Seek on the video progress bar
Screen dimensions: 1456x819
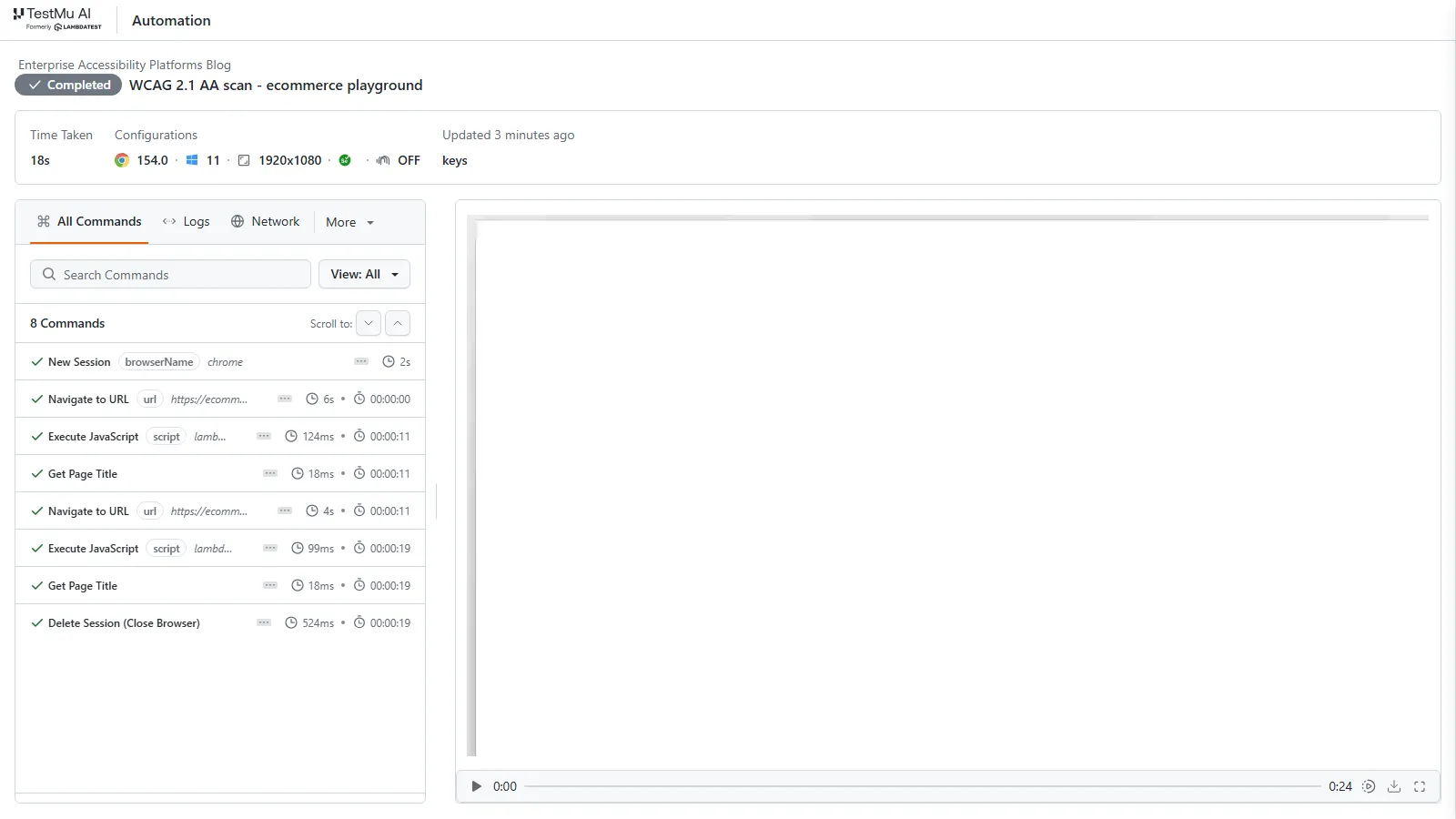(x=923, y=786)
